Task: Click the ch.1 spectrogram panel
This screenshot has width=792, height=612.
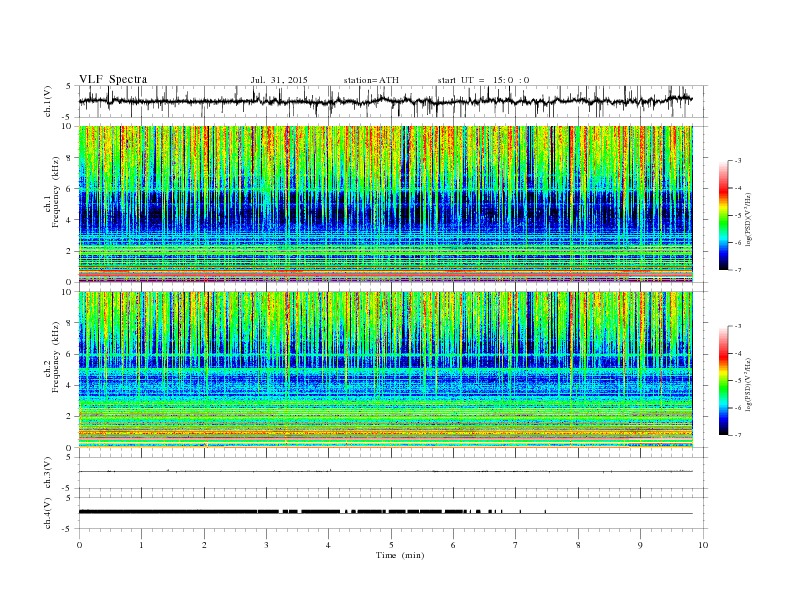Action: click(385, 204)
